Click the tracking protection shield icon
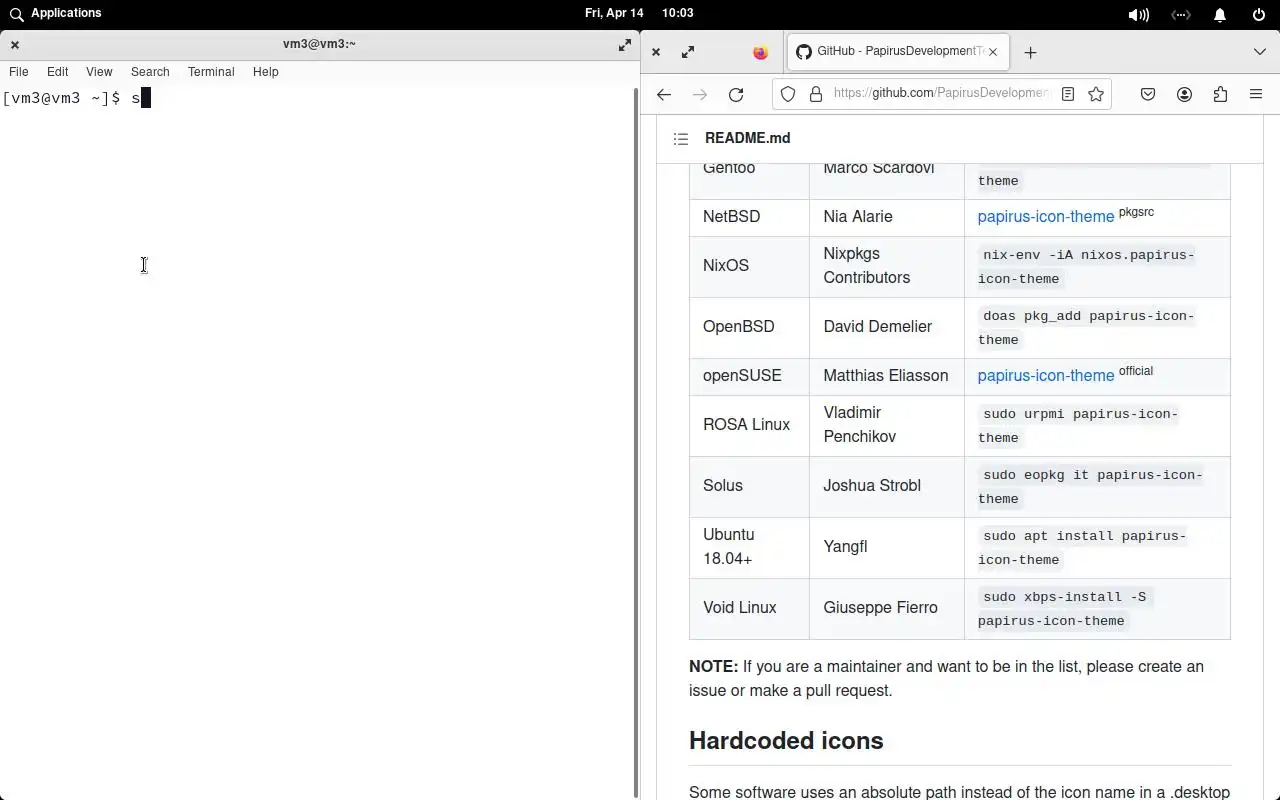 [788, 94]
